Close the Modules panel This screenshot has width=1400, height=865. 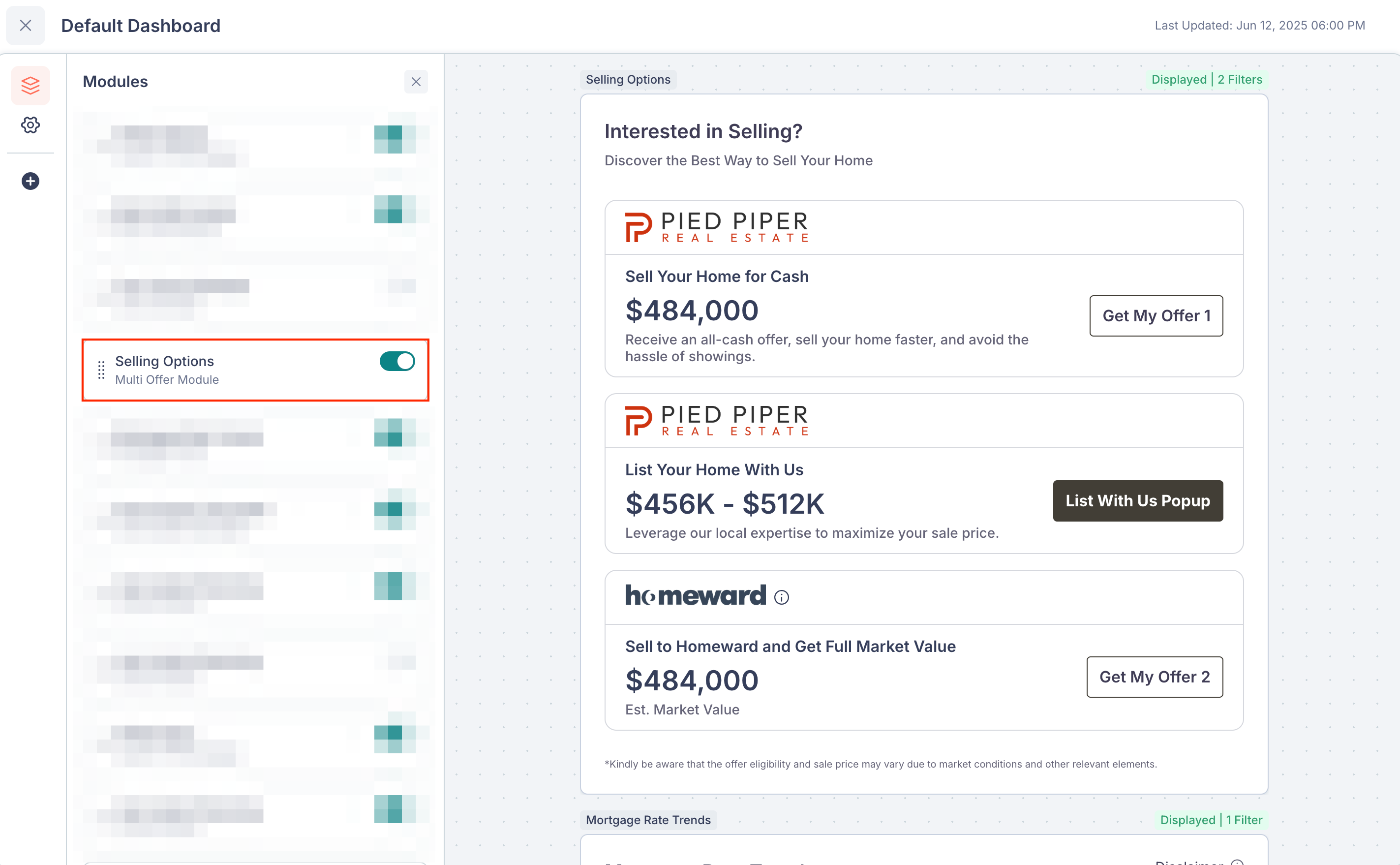click(416, 82)
